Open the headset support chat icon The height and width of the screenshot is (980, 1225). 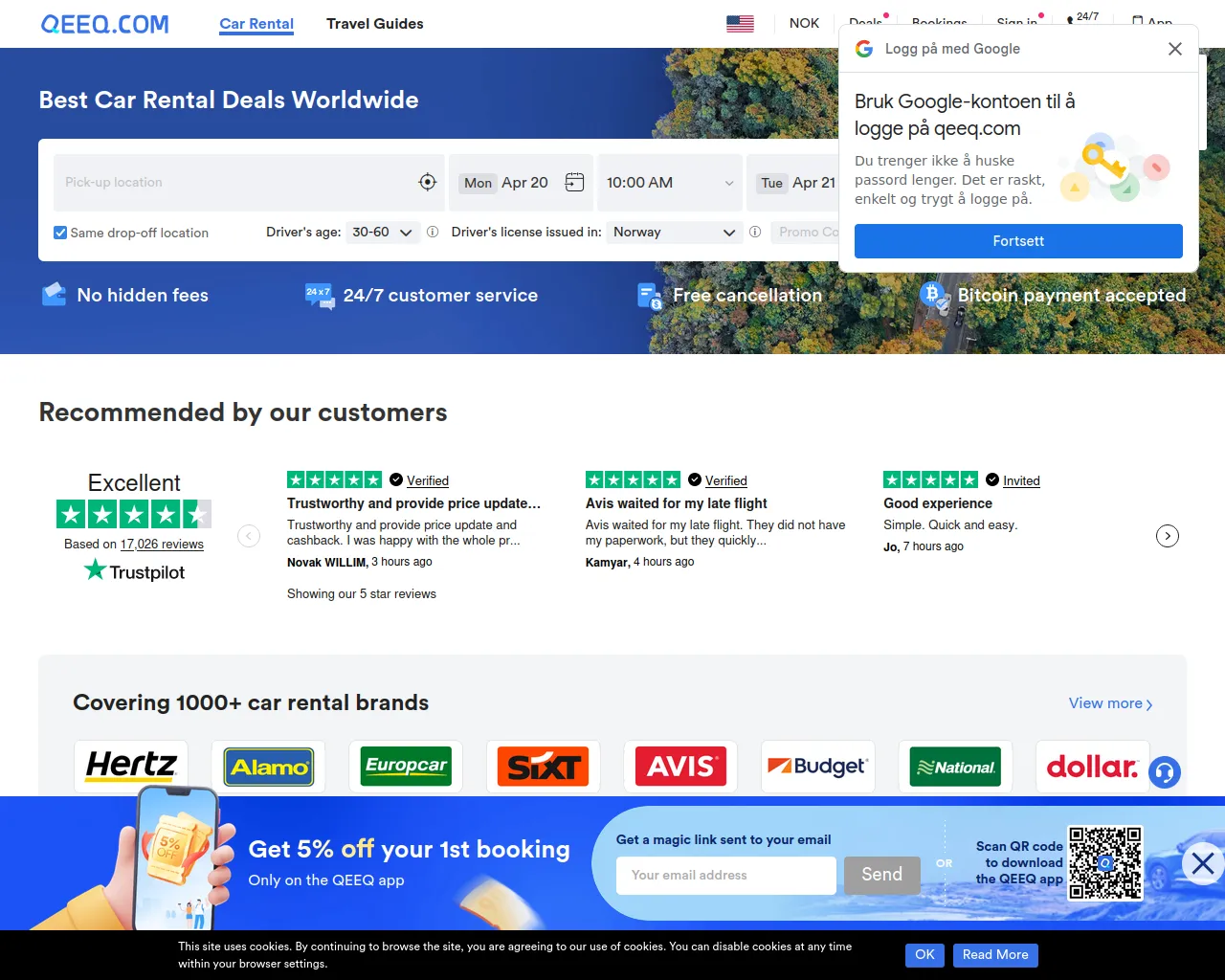1165,772
